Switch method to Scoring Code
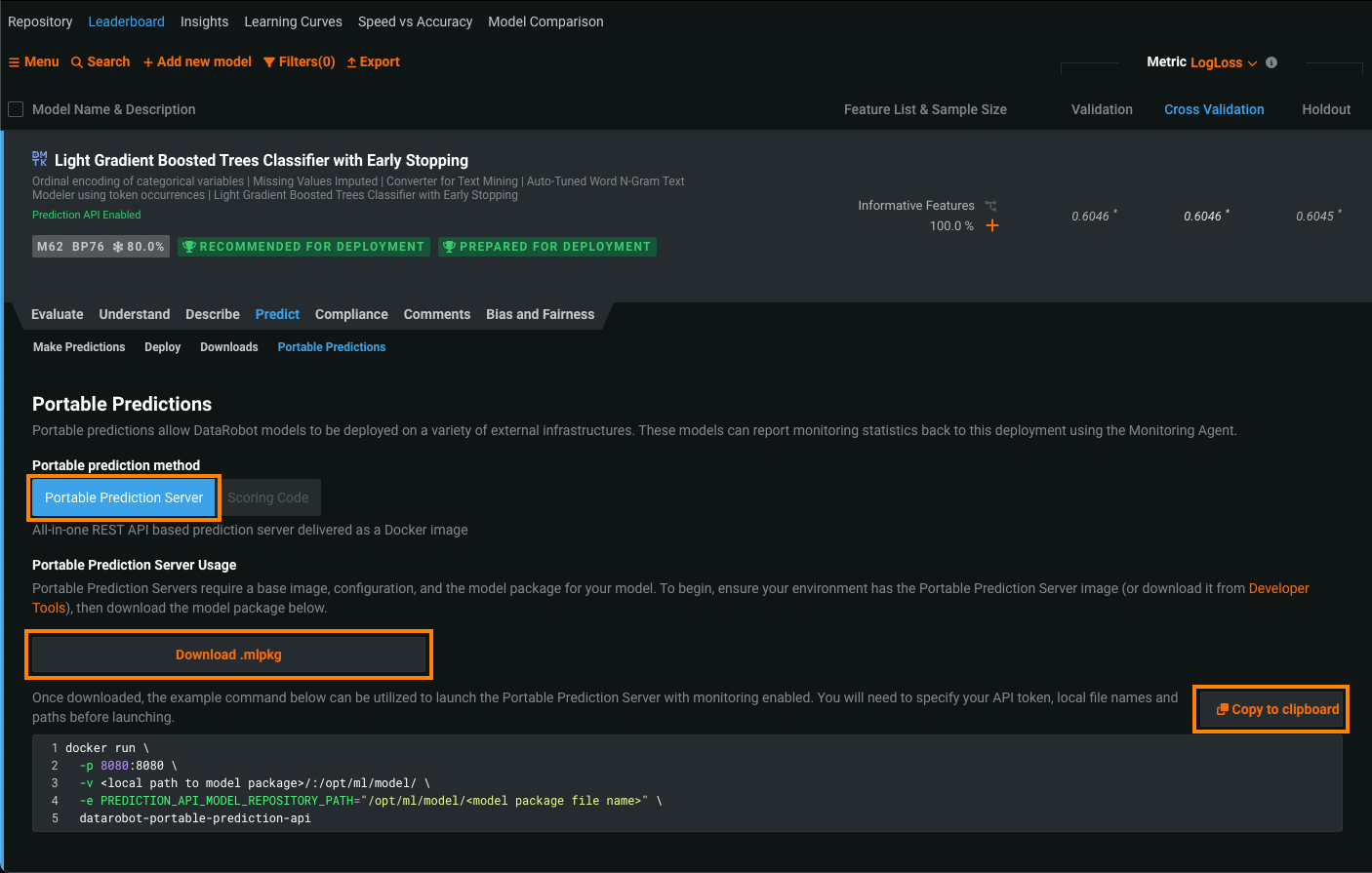The height and width of the screenshot is (873, 1372). click(x=268, y=497)
